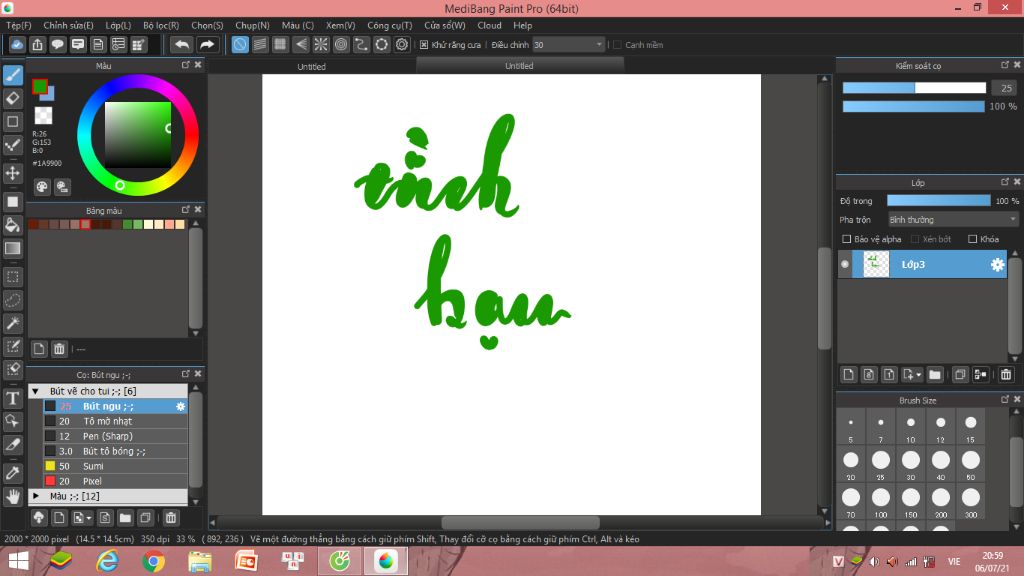The width and height of the screenshot is (1024, 576).
Task: Collapse Bút vẽ cho tui brush group
Action: pos(36,391)
